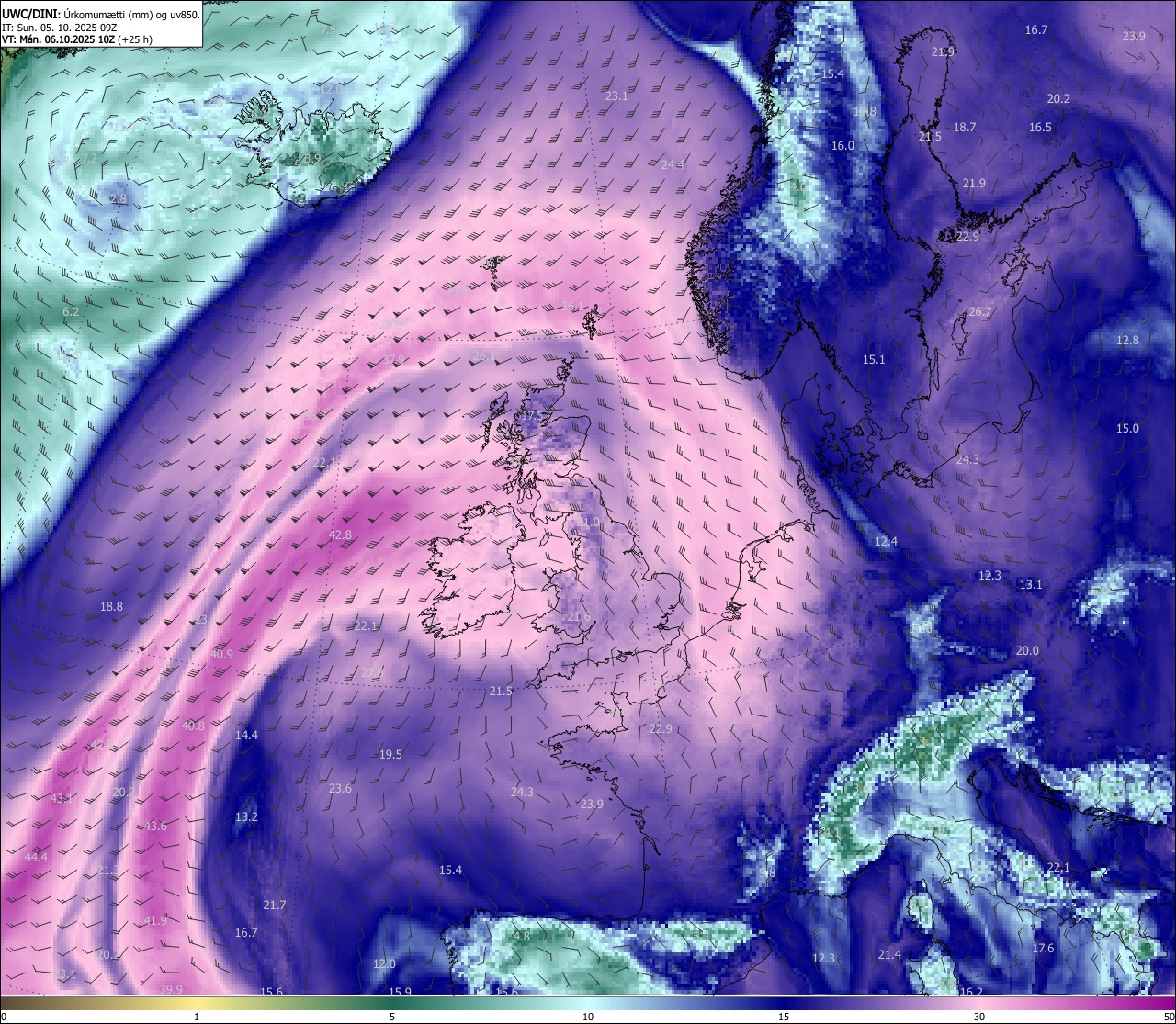Screen dimensions: 1176x1024
Task: Click the 6.2 value southwest of Iceland
Action: coord(71,311)
